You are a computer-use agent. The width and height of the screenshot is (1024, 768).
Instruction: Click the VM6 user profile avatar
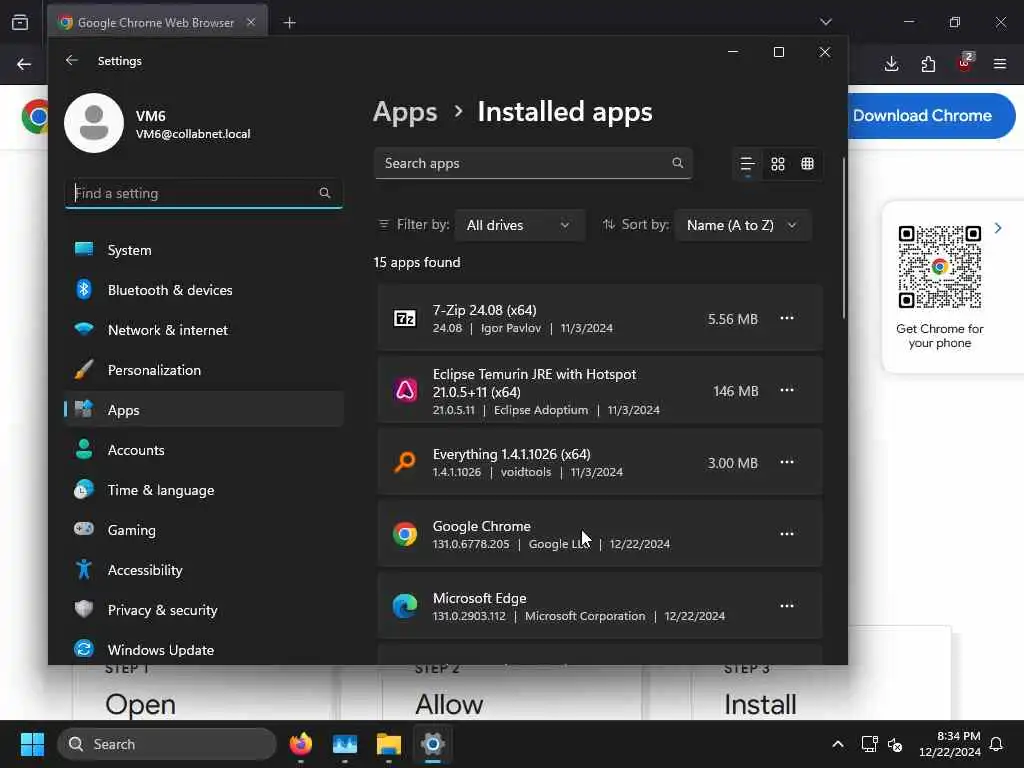tap(94, 123)
